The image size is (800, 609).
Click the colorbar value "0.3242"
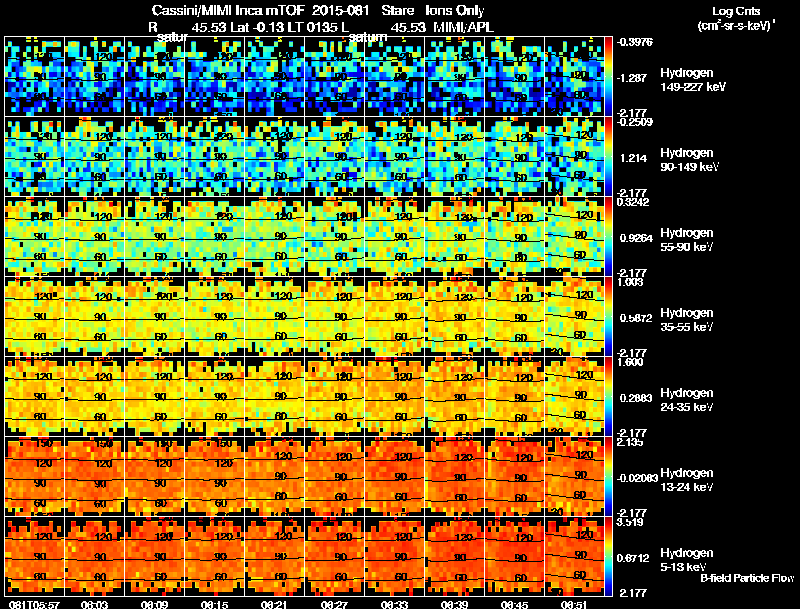633,202
